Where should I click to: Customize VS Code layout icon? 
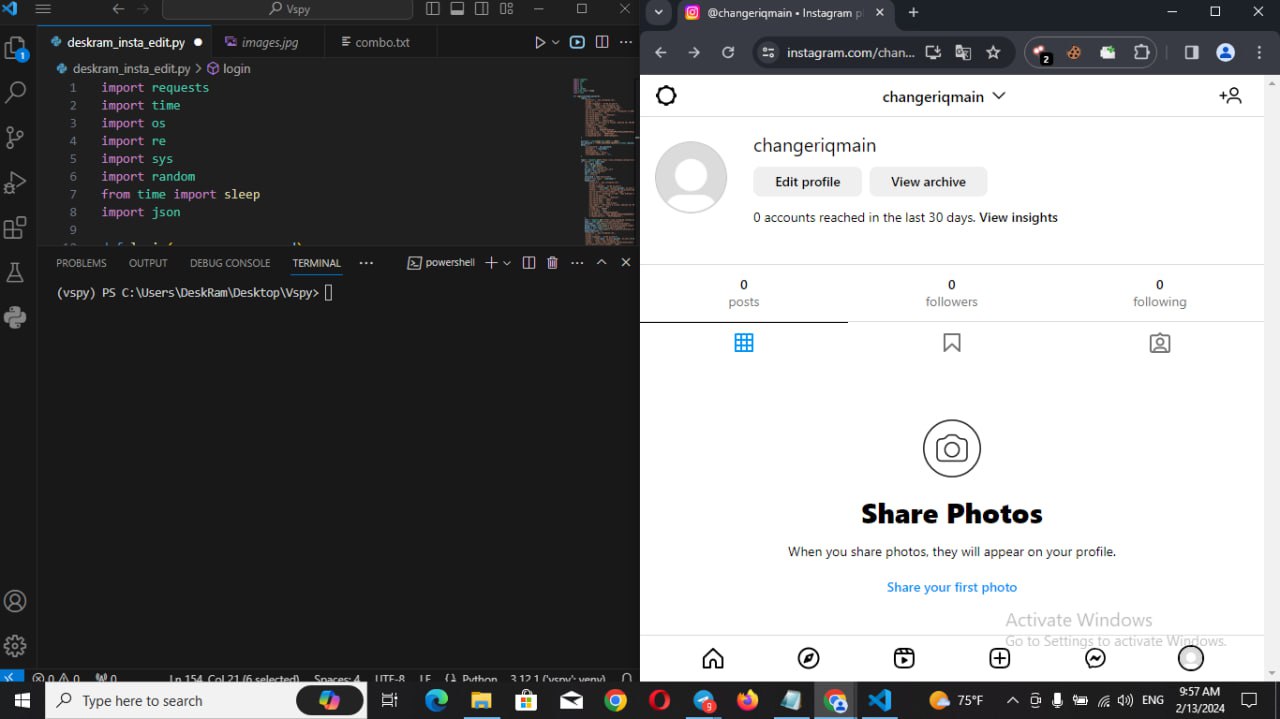(x=507, y=9)
